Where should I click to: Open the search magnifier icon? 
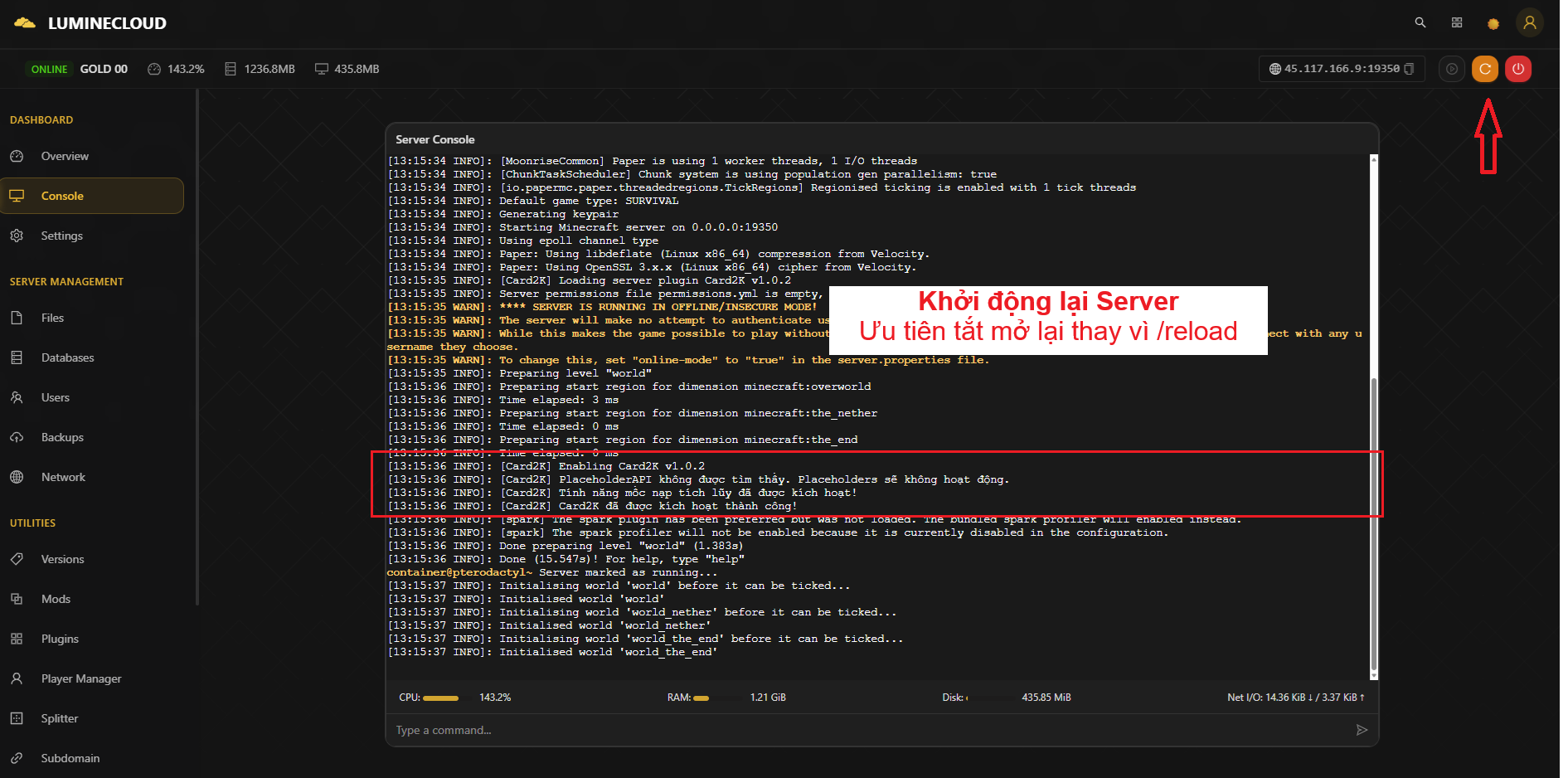coord(1420,23)
